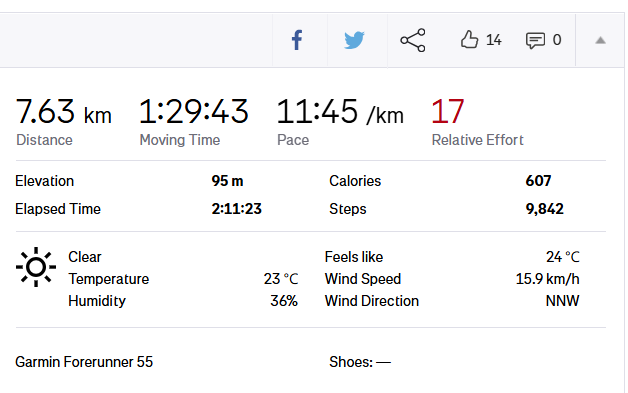Share activity via Twitter bird icon
Image resolution: width=628 pixels, height=393 pixels.
tap(354, 40)
